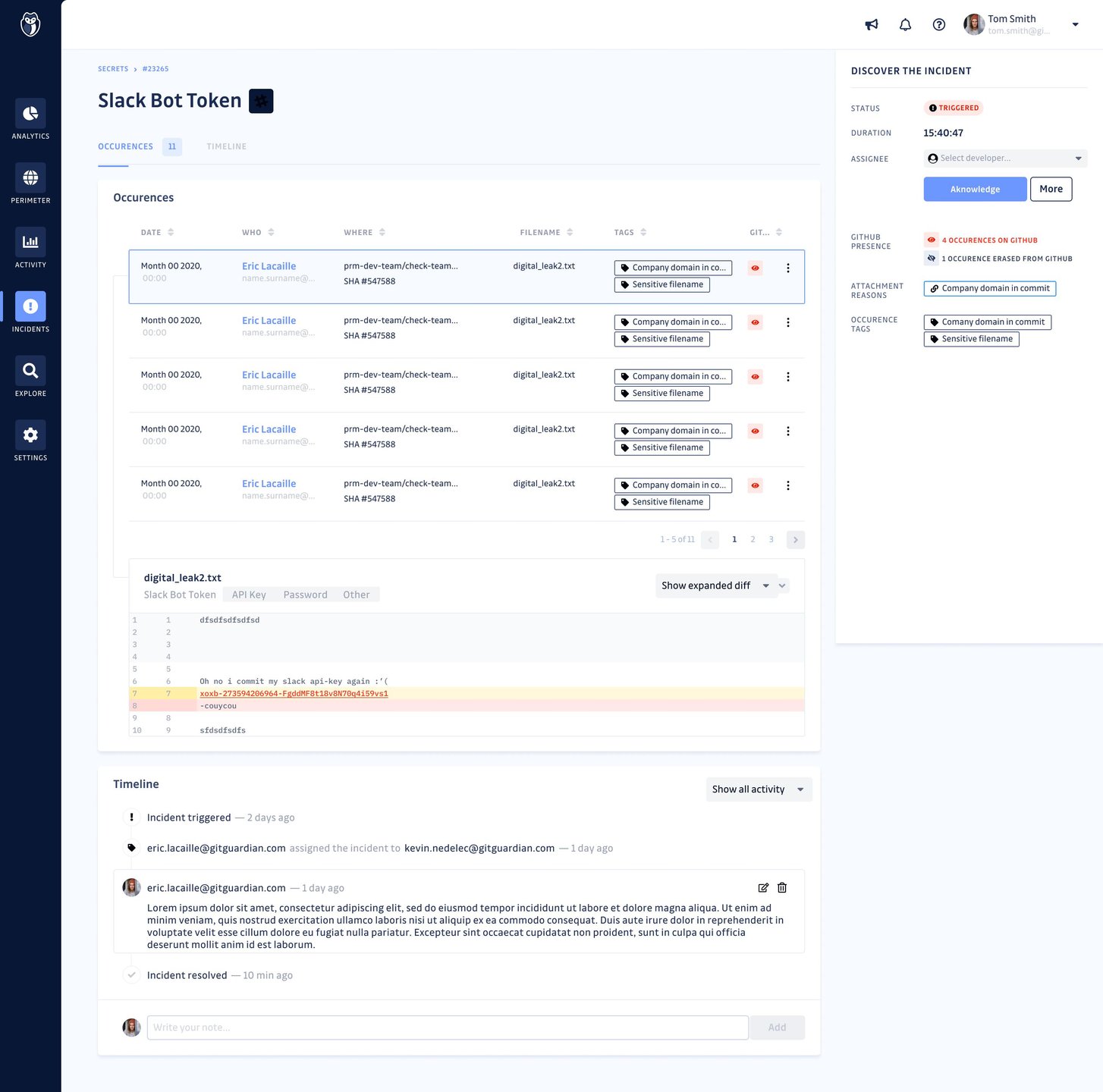Viewport: 1103px width, 1092px height.
Task: Open the notifications bell
Action: tap(905, 25)
